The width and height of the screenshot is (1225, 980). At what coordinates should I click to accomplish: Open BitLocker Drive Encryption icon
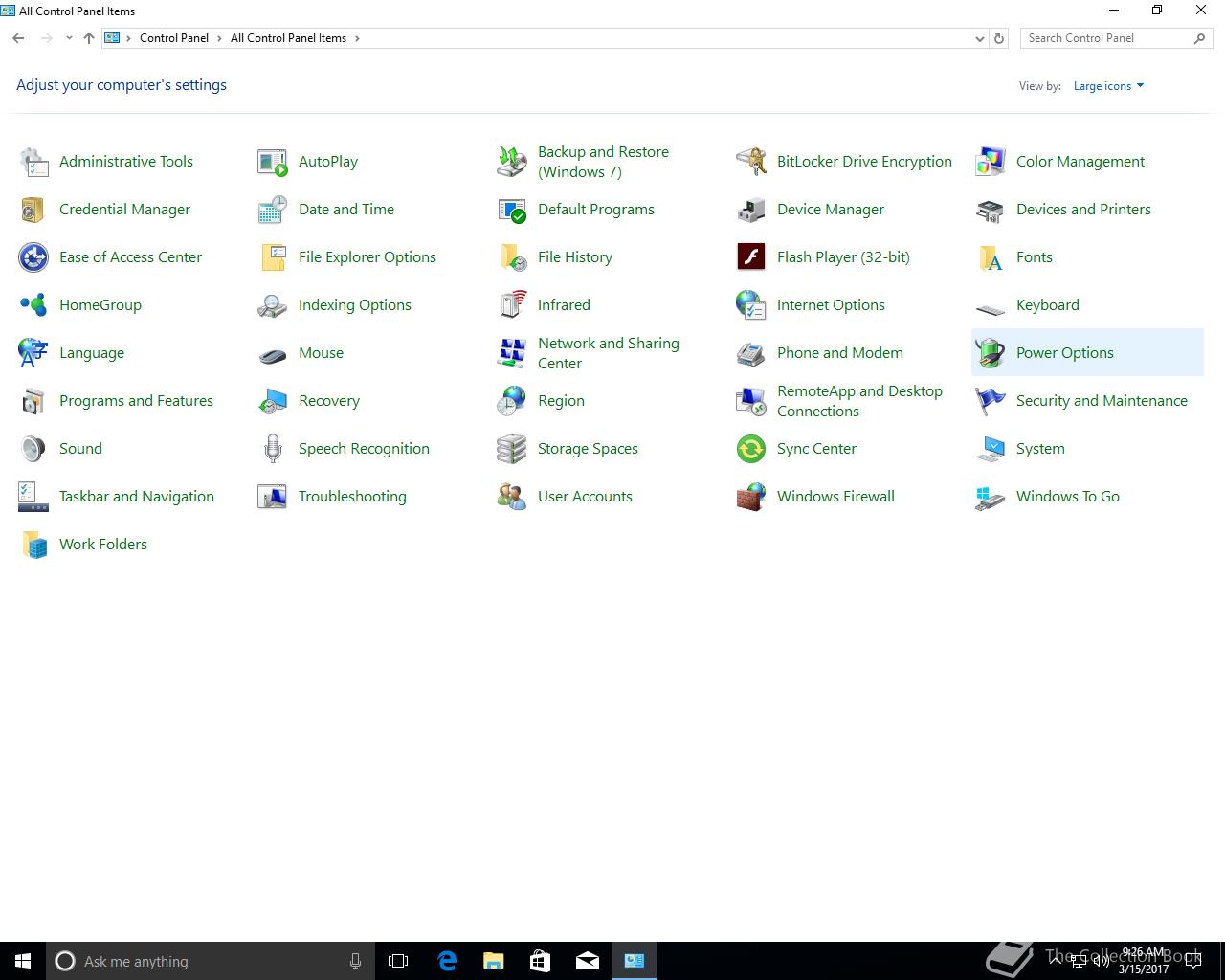point(751,162)
